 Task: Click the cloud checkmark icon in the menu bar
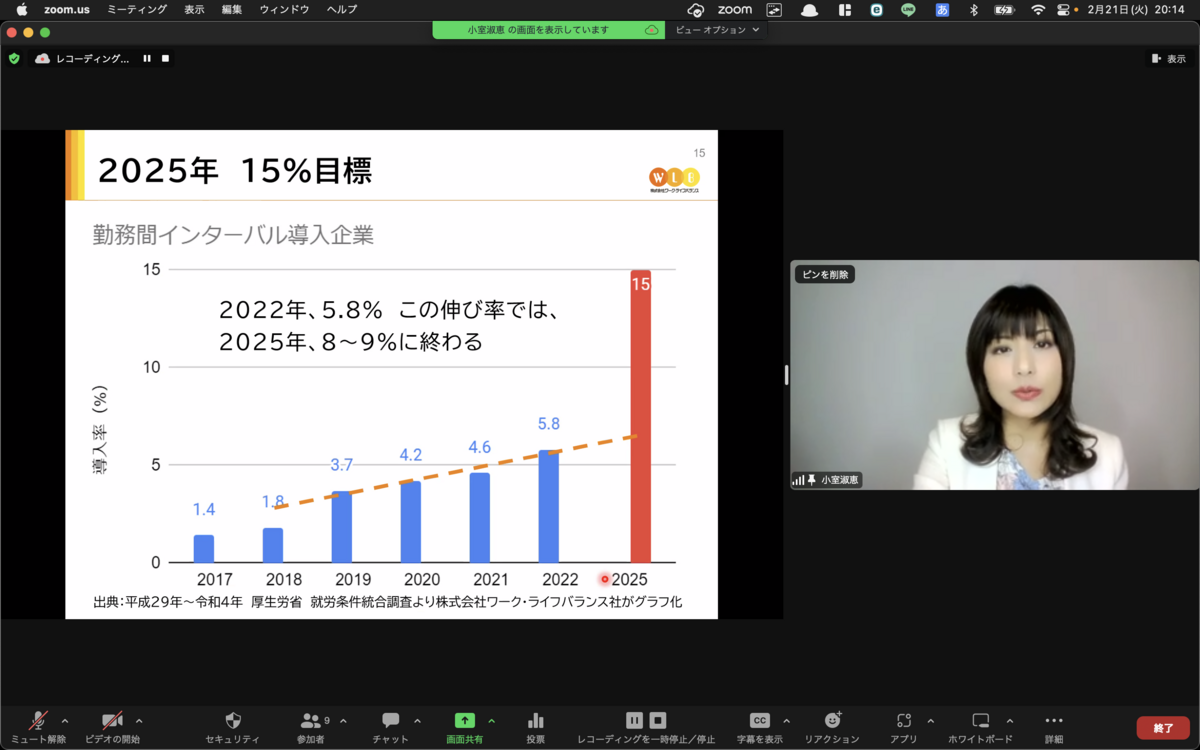pos(697,9)
